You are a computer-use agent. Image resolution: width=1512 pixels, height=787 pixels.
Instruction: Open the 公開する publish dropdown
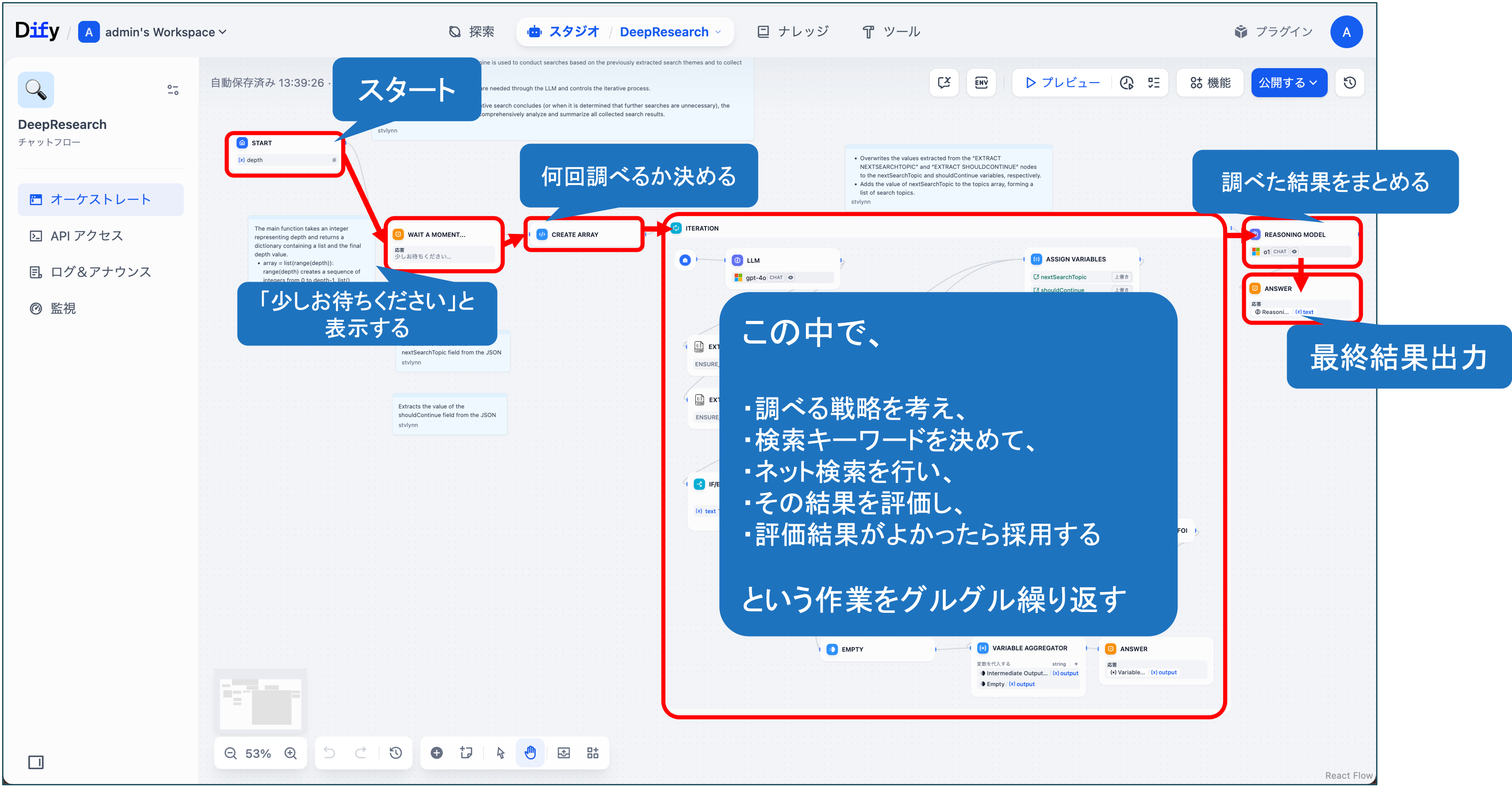(x=1289, y=83)
